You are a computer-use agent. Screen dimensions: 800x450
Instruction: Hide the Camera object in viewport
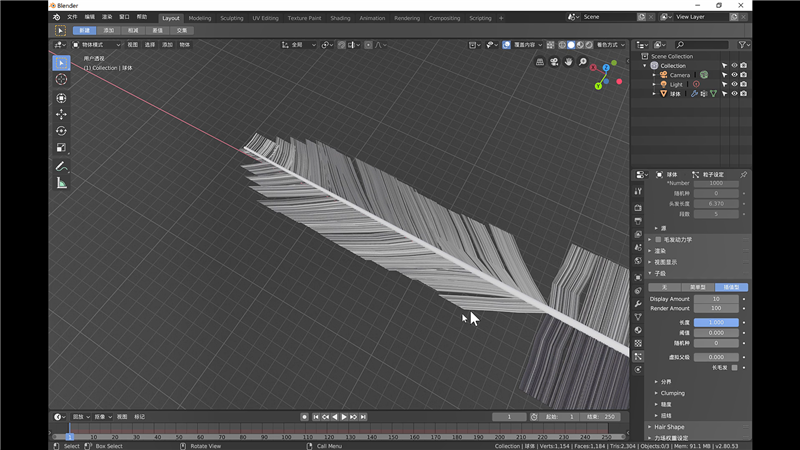tap(734, 75)
